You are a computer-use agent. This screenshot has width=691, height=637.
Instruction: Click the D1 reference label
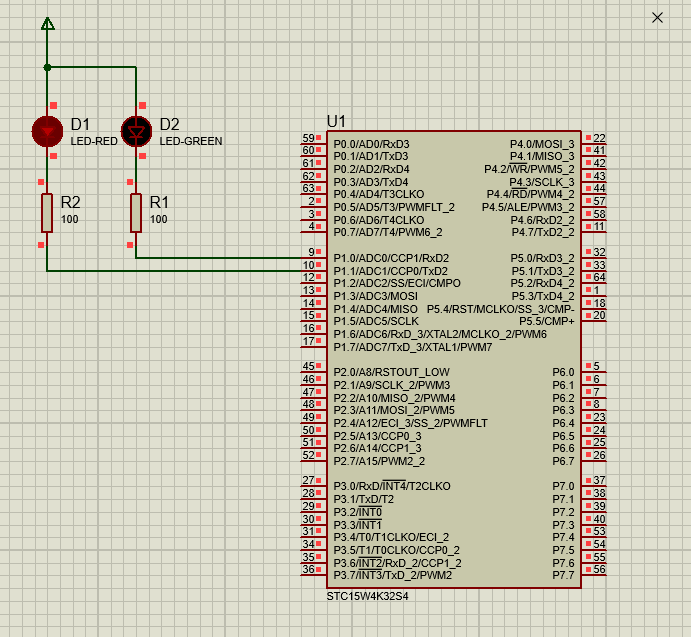(80, 124)
